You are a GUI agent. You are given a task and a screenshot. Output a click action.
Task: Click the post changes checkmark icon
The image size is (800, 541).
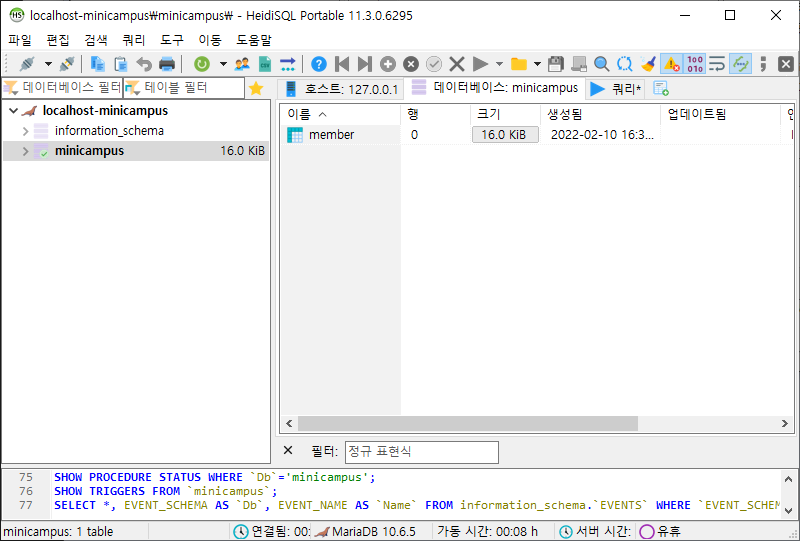(434, 64)
